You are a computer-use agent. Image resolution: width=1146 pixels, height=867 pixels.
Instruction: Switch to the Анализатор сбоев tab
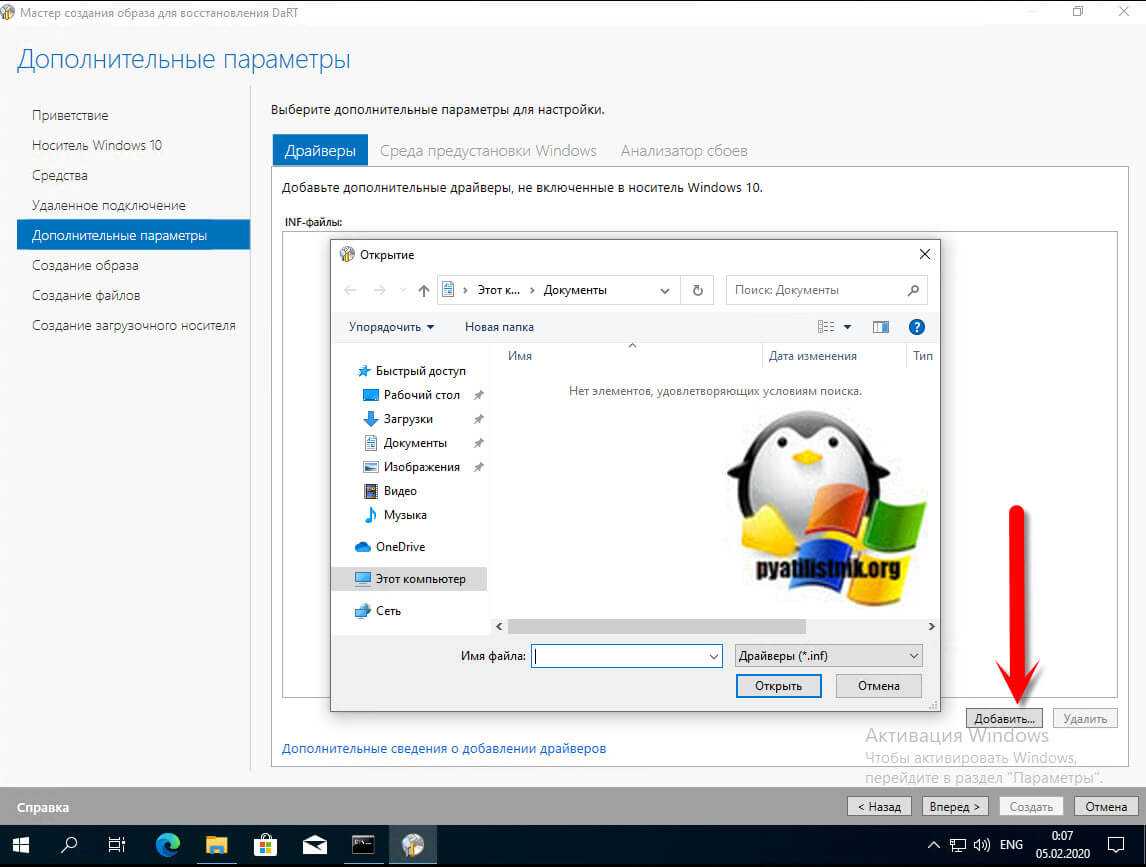[x=684, y=151]
